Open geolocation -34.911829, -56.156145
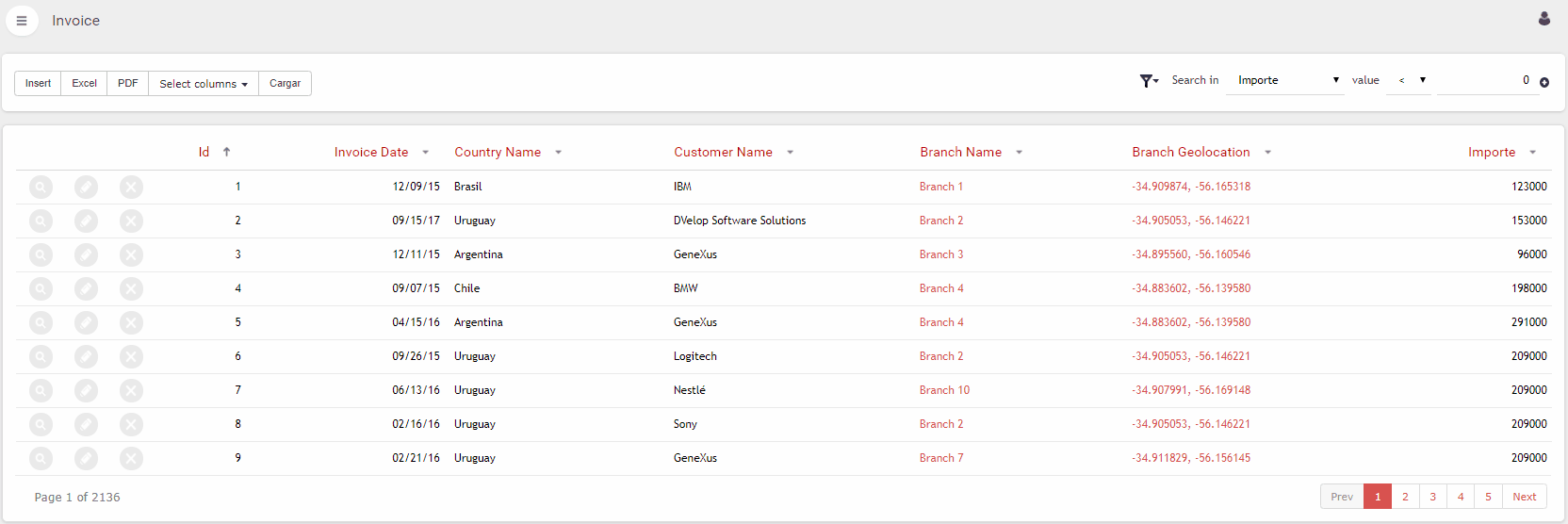This screenshot has height=524, width=1568. (1191, 458)
